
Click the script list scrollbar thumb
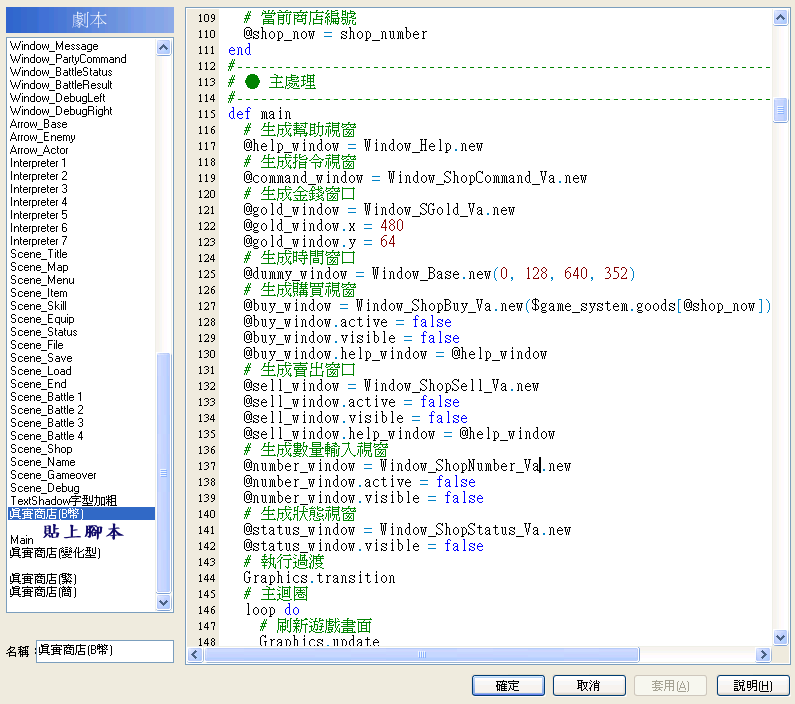pos(163,472)
